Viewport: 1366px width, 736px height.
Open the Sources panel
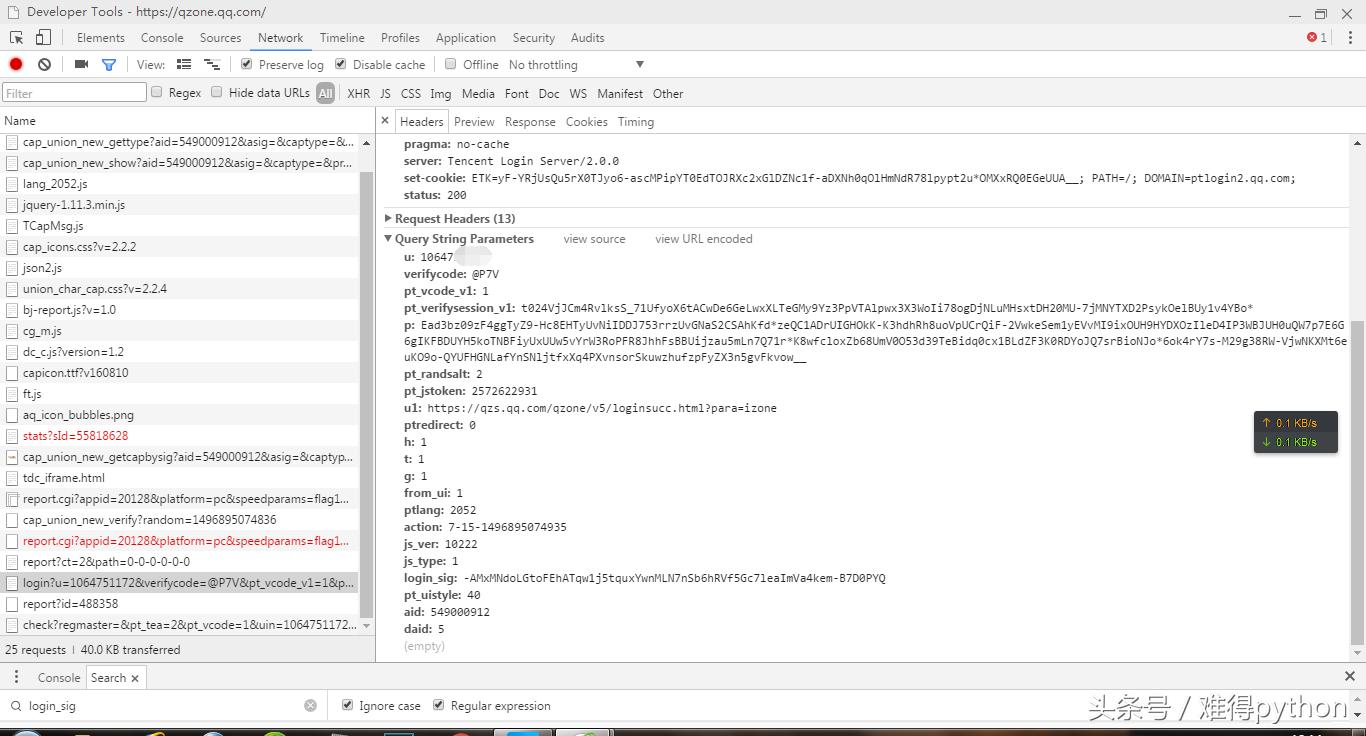(220, 38)
